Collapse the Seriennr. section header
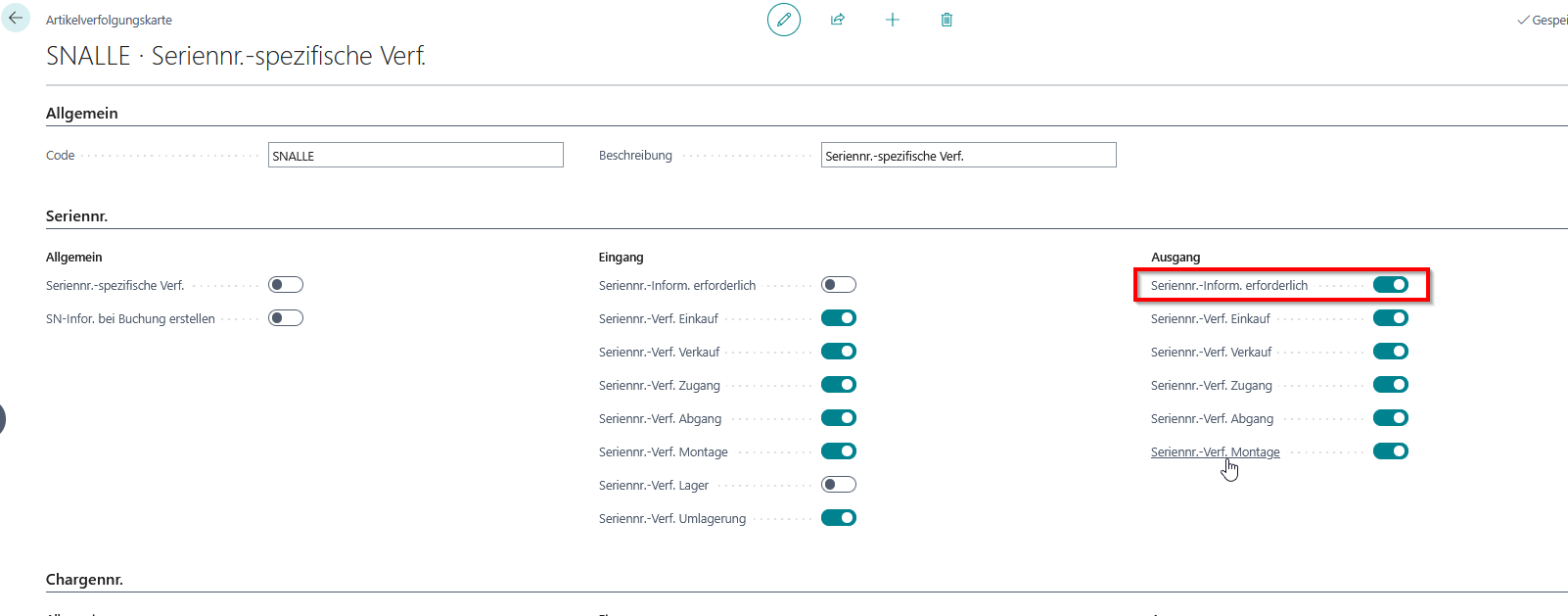 [76, 216]
